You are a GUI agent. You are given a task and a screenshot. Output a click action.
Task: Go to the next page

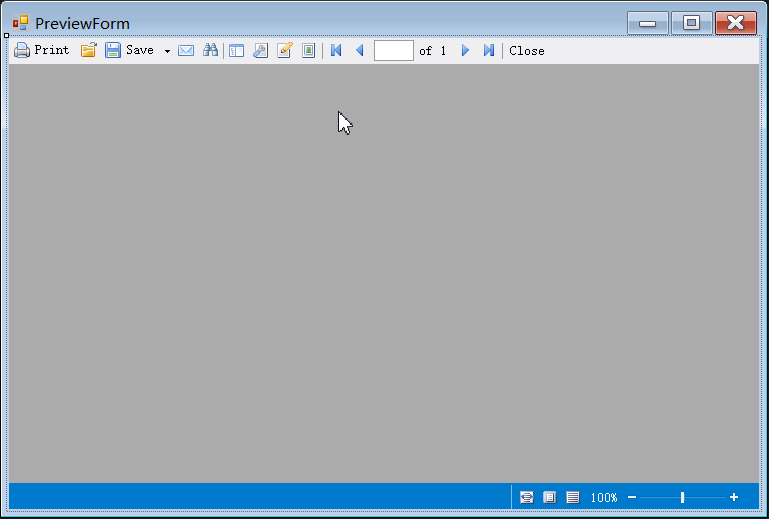(465, 50)
